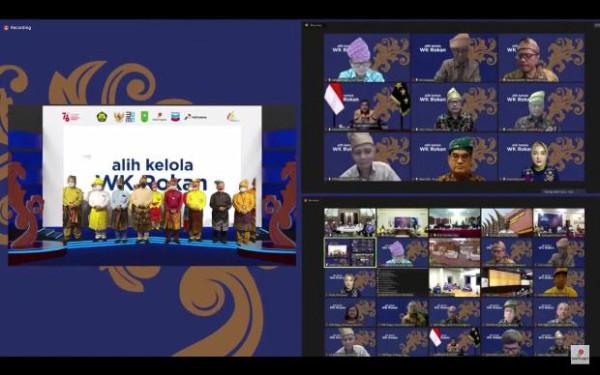Select upper gallery tile of blonde woman
Viewport: 600px width, 375px height.
(541, 157)
